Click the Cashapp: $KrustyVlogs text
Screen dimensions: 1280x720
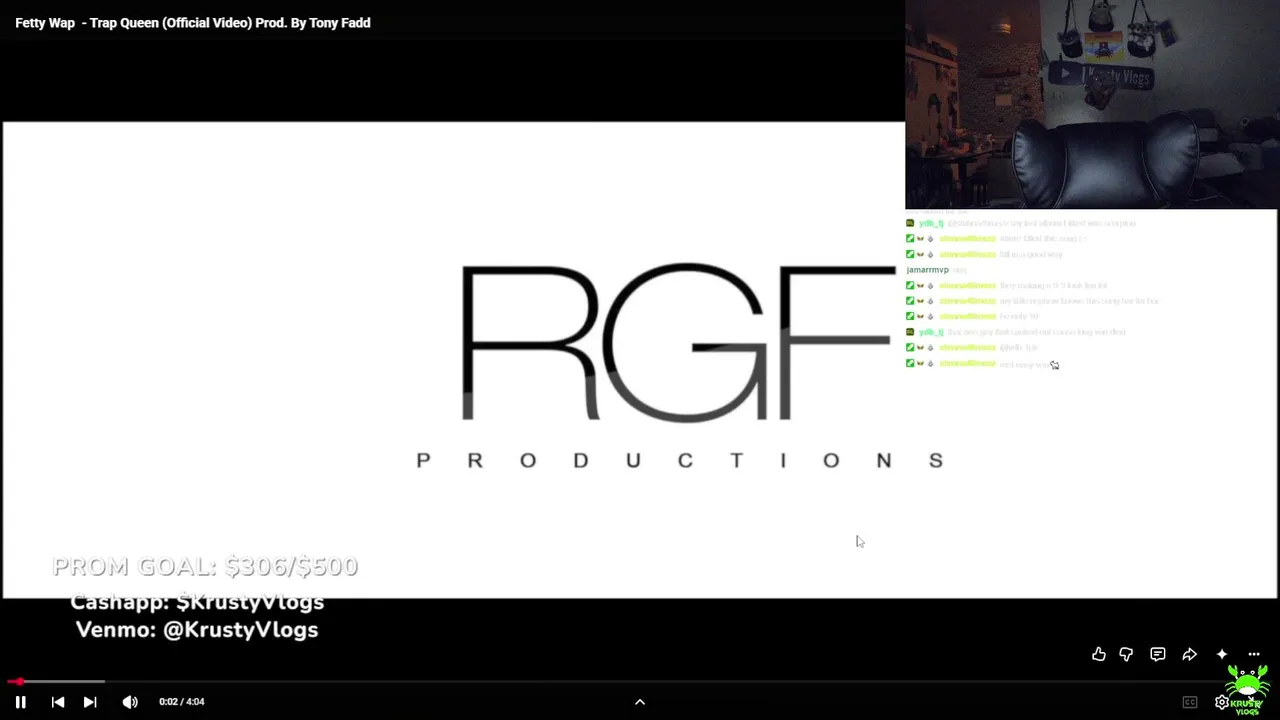197,602
